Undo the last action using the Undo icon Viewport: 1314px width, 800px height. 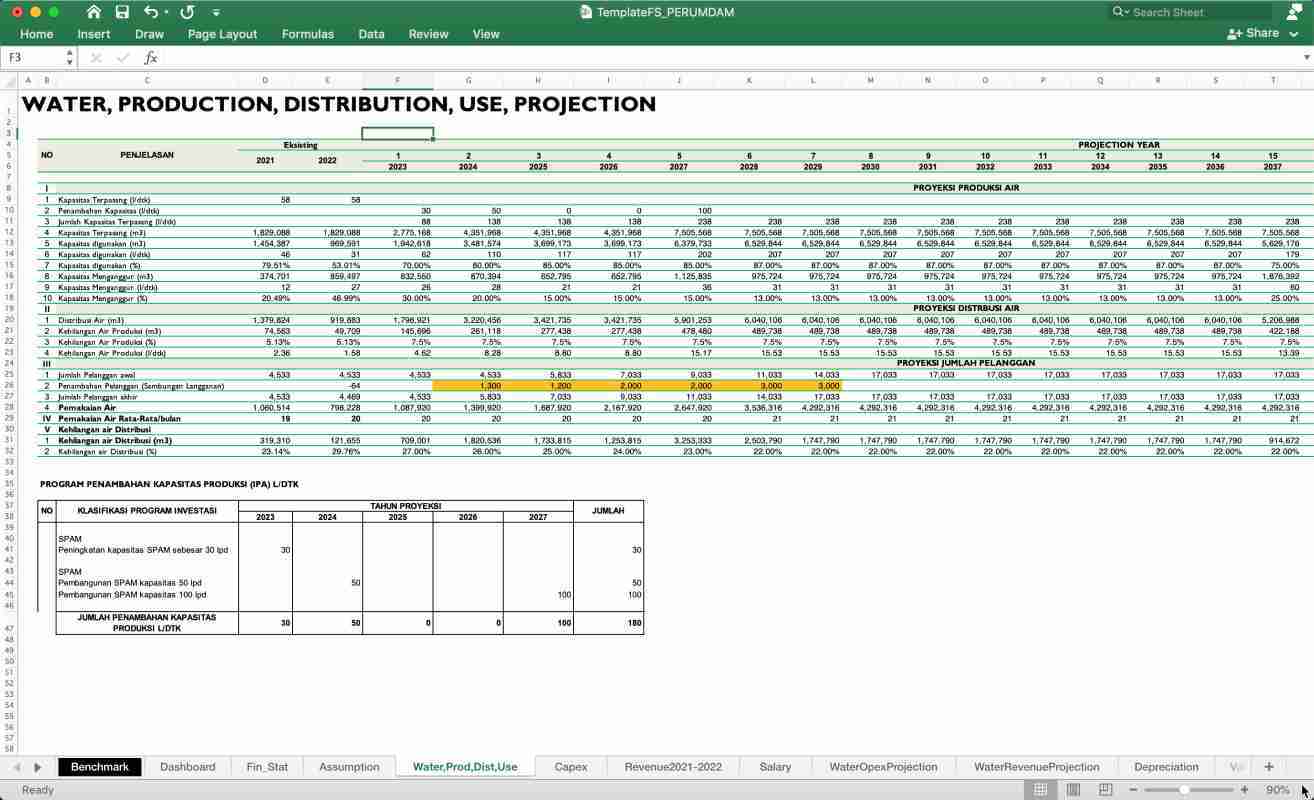coord(150,13)
